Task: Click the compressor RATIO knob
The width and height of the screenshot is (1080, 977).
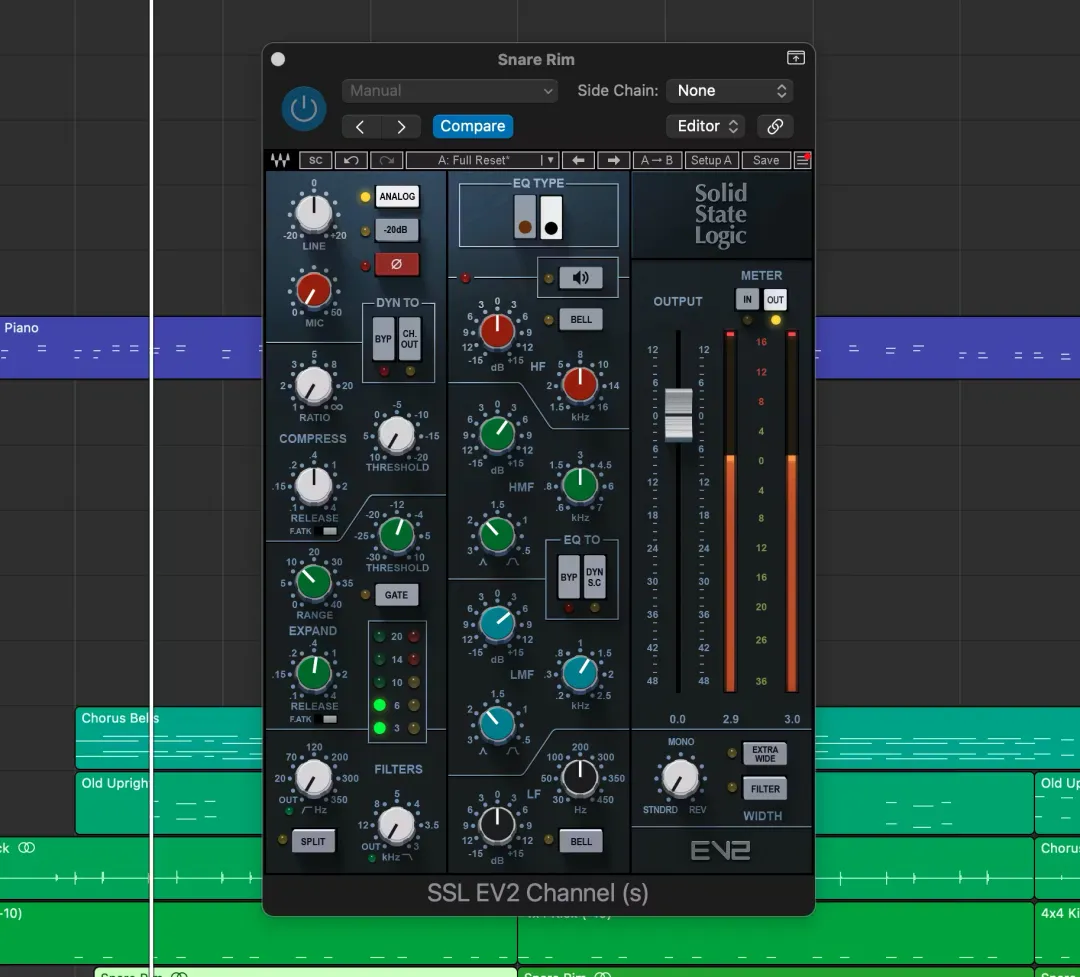Action: (313, 385)
